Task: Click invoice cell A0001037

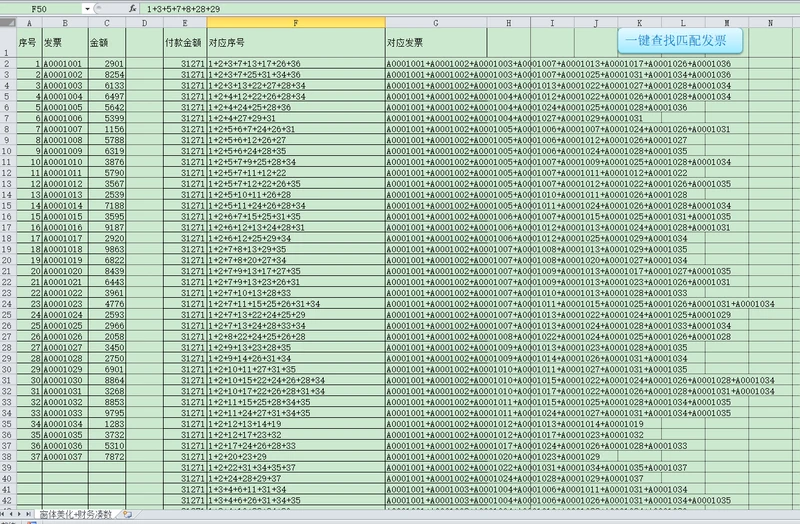Action: tap(65, 457)
